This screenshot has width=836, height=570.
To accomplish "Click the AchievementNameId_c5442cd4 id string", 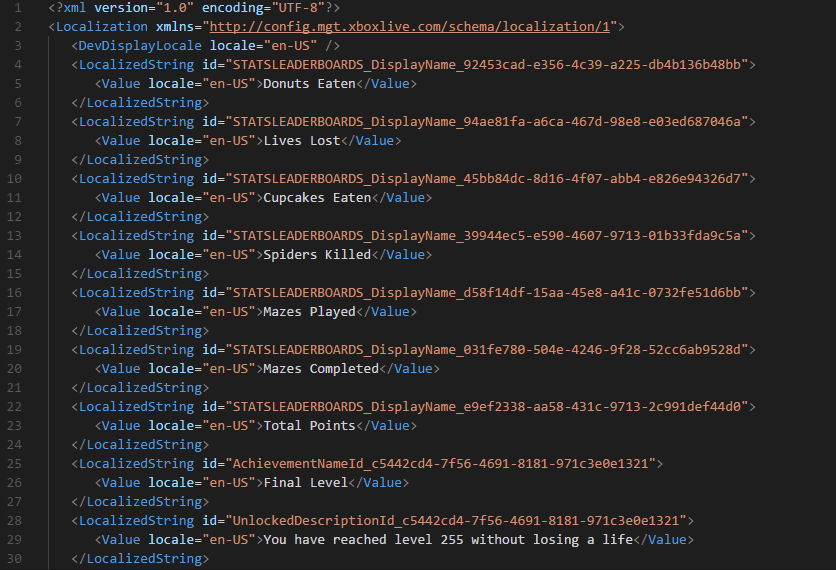I will click(x=440, y=464).
